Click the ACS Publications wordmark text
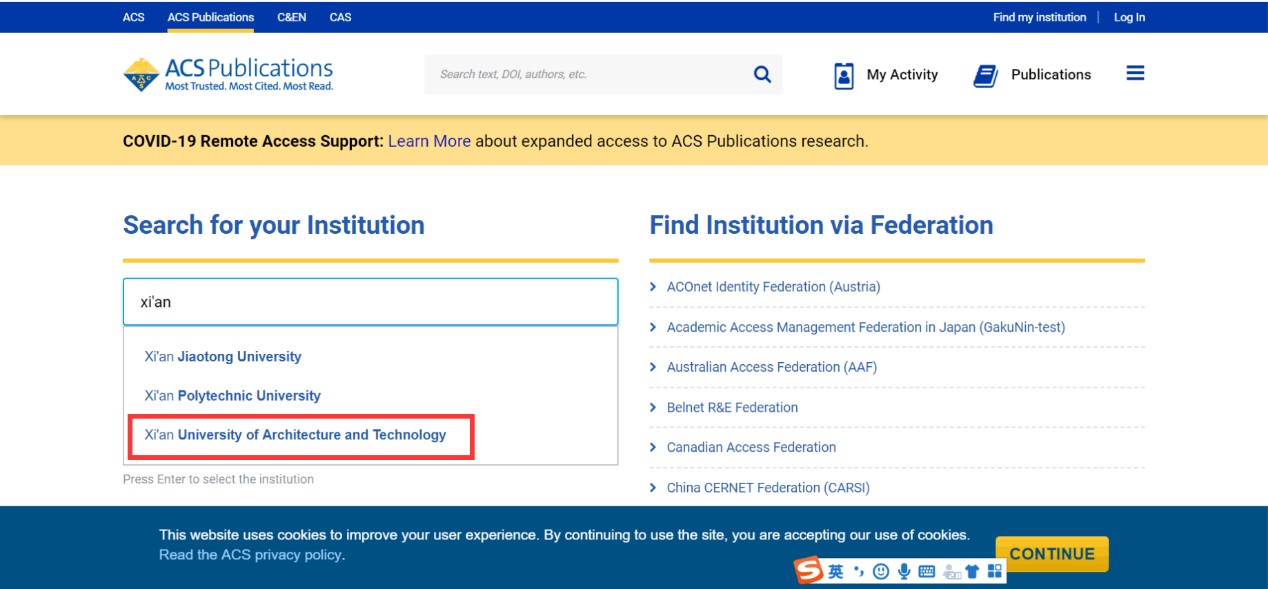 (249, 68)
